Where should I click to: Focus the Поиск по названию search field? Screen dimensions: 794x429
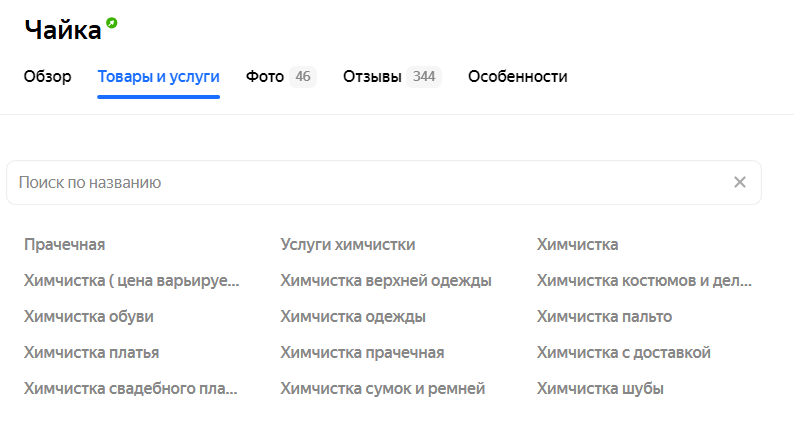[x=384, y=182]
